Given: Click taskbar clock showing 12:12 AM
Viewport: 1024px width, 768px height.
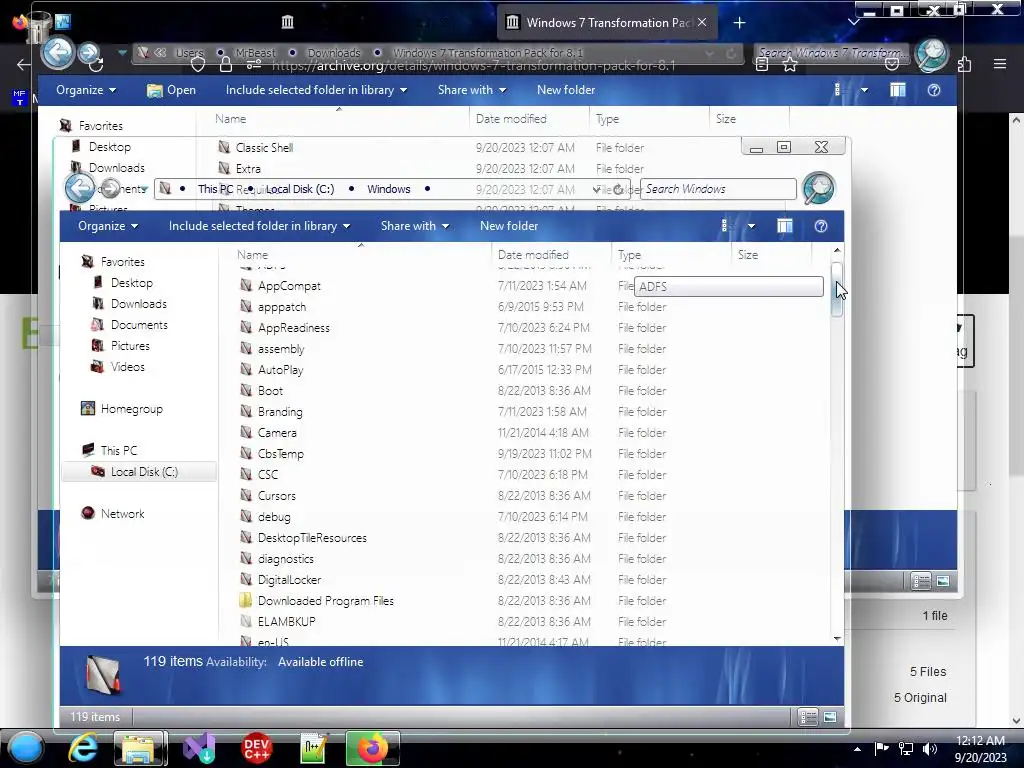Looking at the screenshot, I should pos(980,741).
